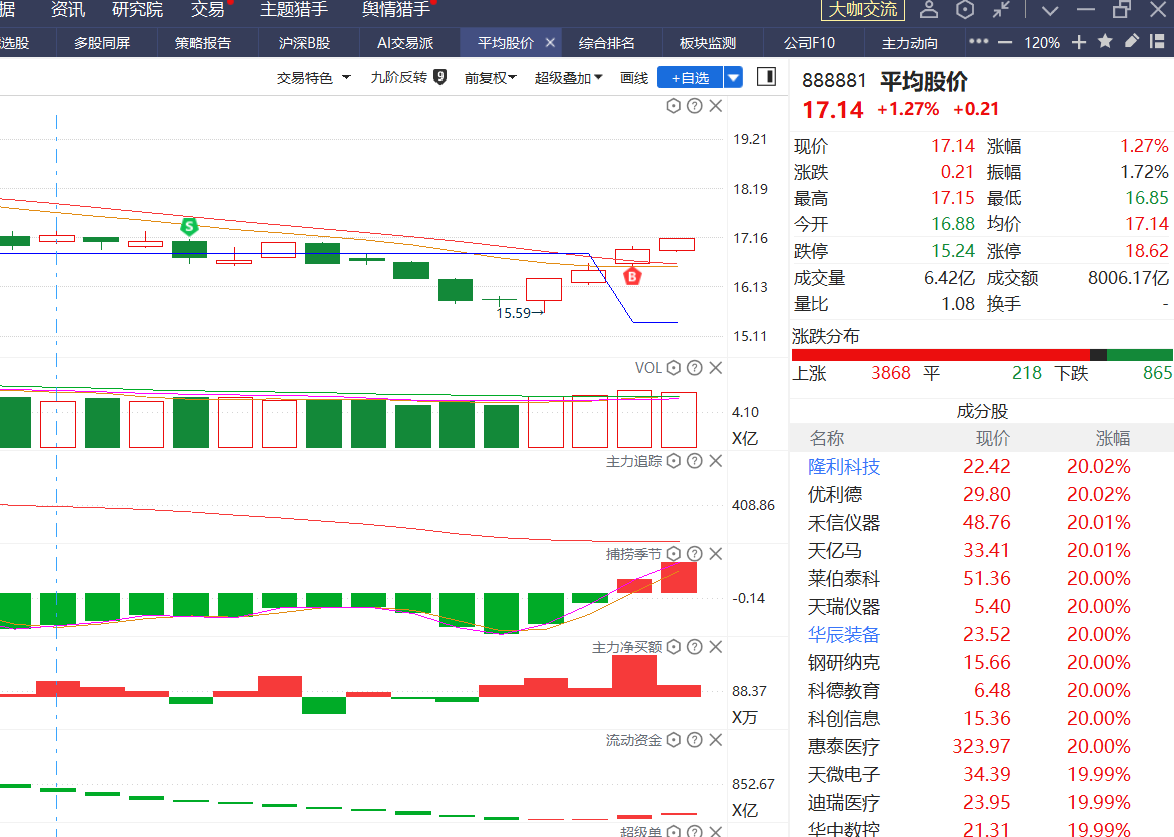Open 主力净买额 indicator settings
The height and width of the screenshot is (837, 1174).
point(673,646)
